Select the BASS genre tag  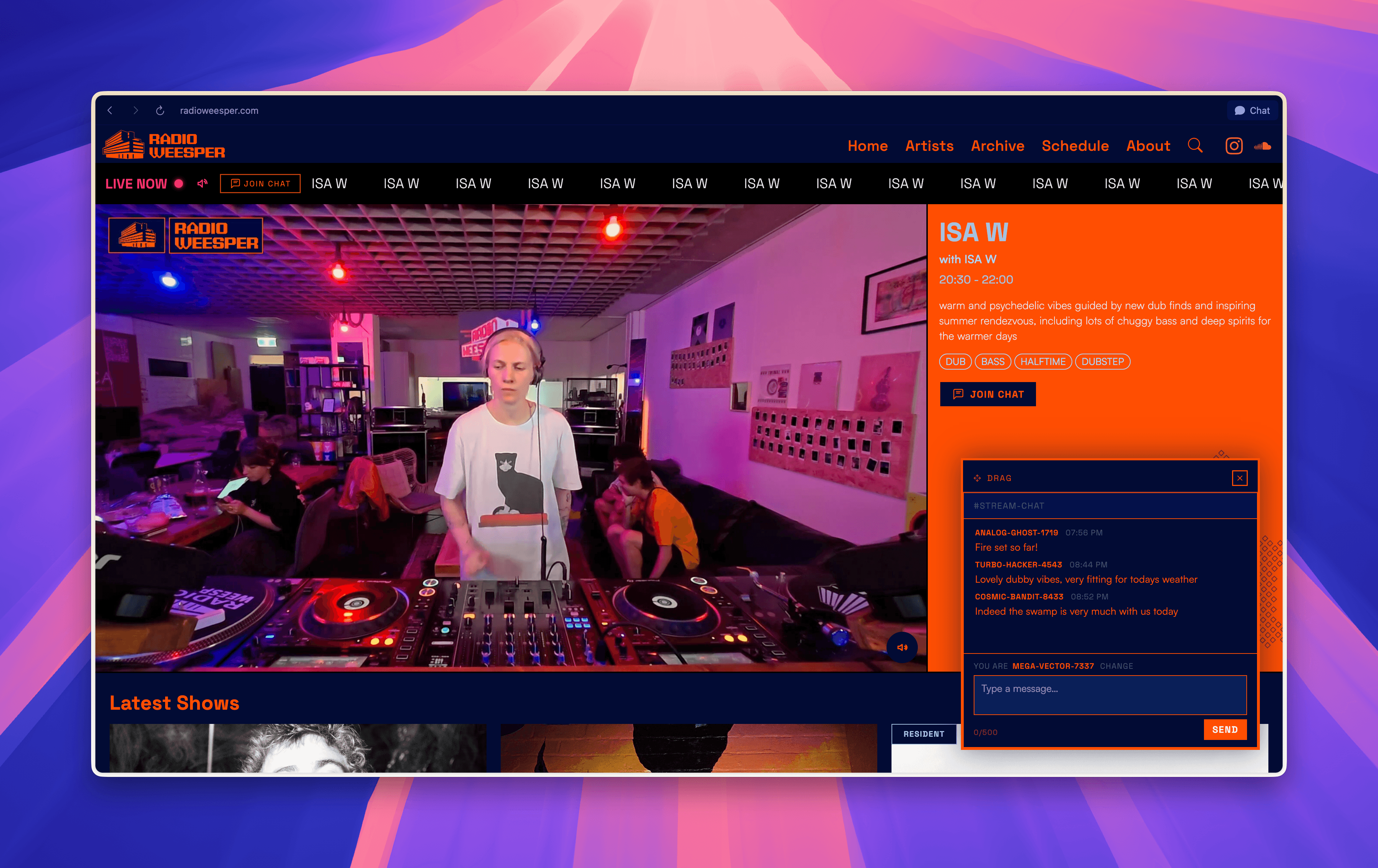point(993,362)
